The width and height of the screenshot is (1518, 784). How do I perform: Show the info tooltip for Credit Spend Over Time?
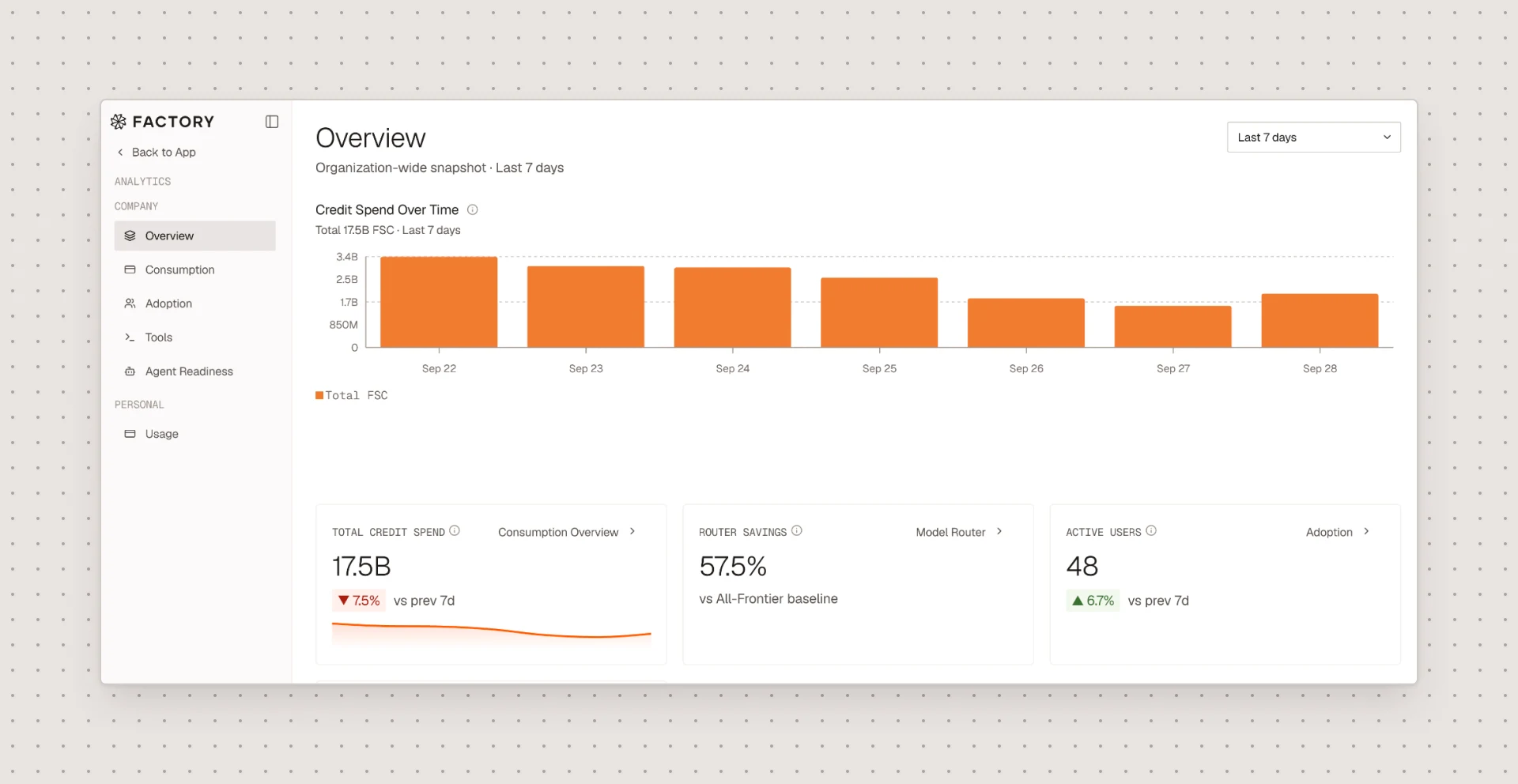(473, 210)
